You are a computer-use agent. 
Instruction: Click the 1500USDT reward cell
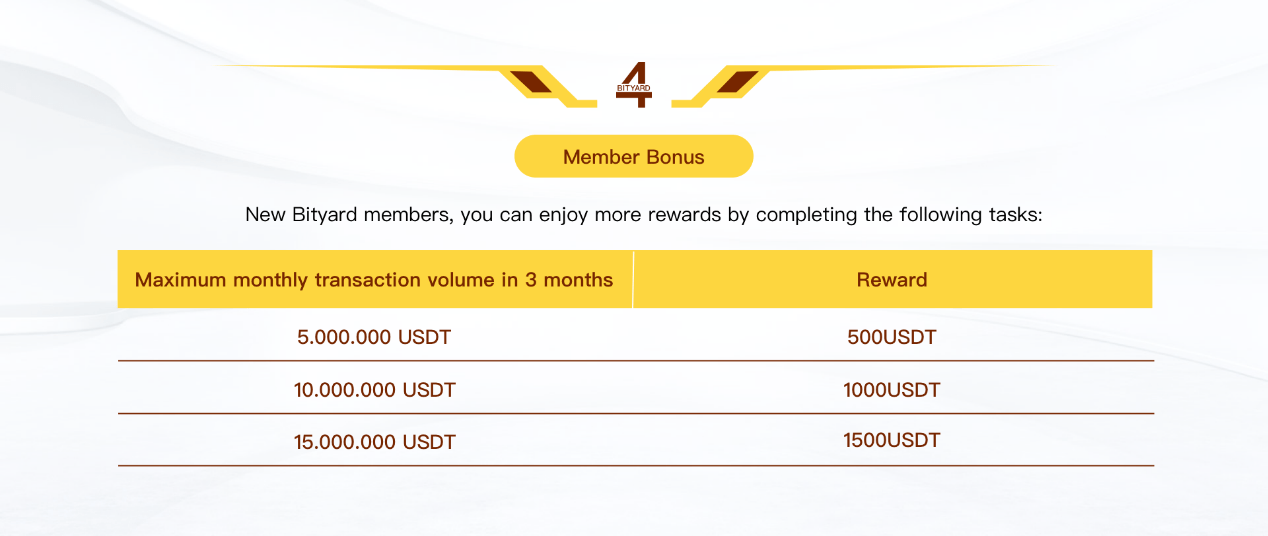click(x=892, y=439)
